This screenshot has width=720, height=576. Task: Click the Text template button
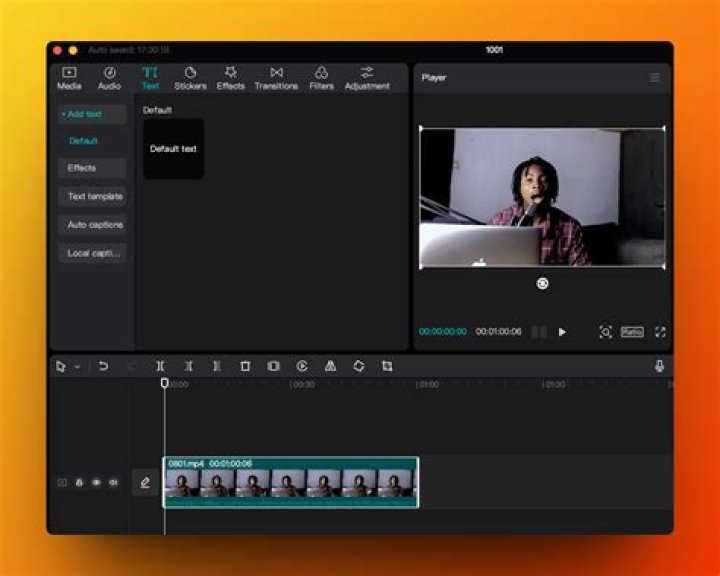[x=93, y=197]
